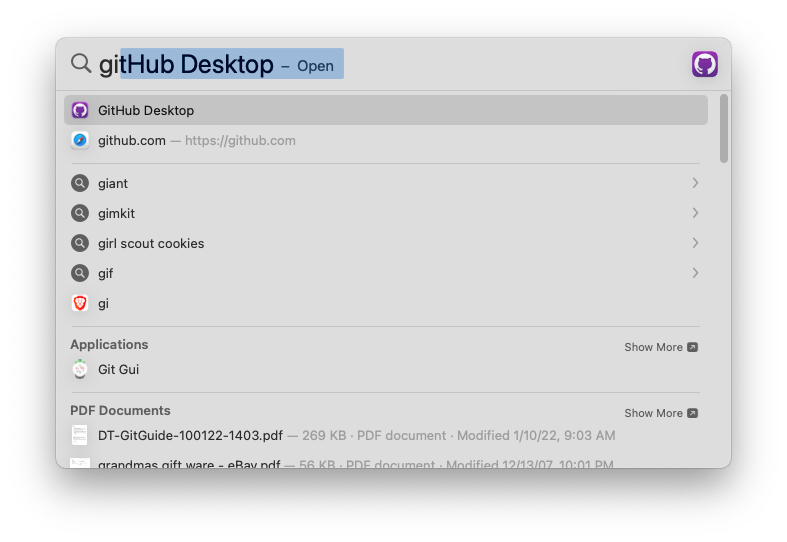The width and height of the screenshot is (787, 542).
Task: Click the DT-GitGuide PDF document icon
Action: (80, 435)
